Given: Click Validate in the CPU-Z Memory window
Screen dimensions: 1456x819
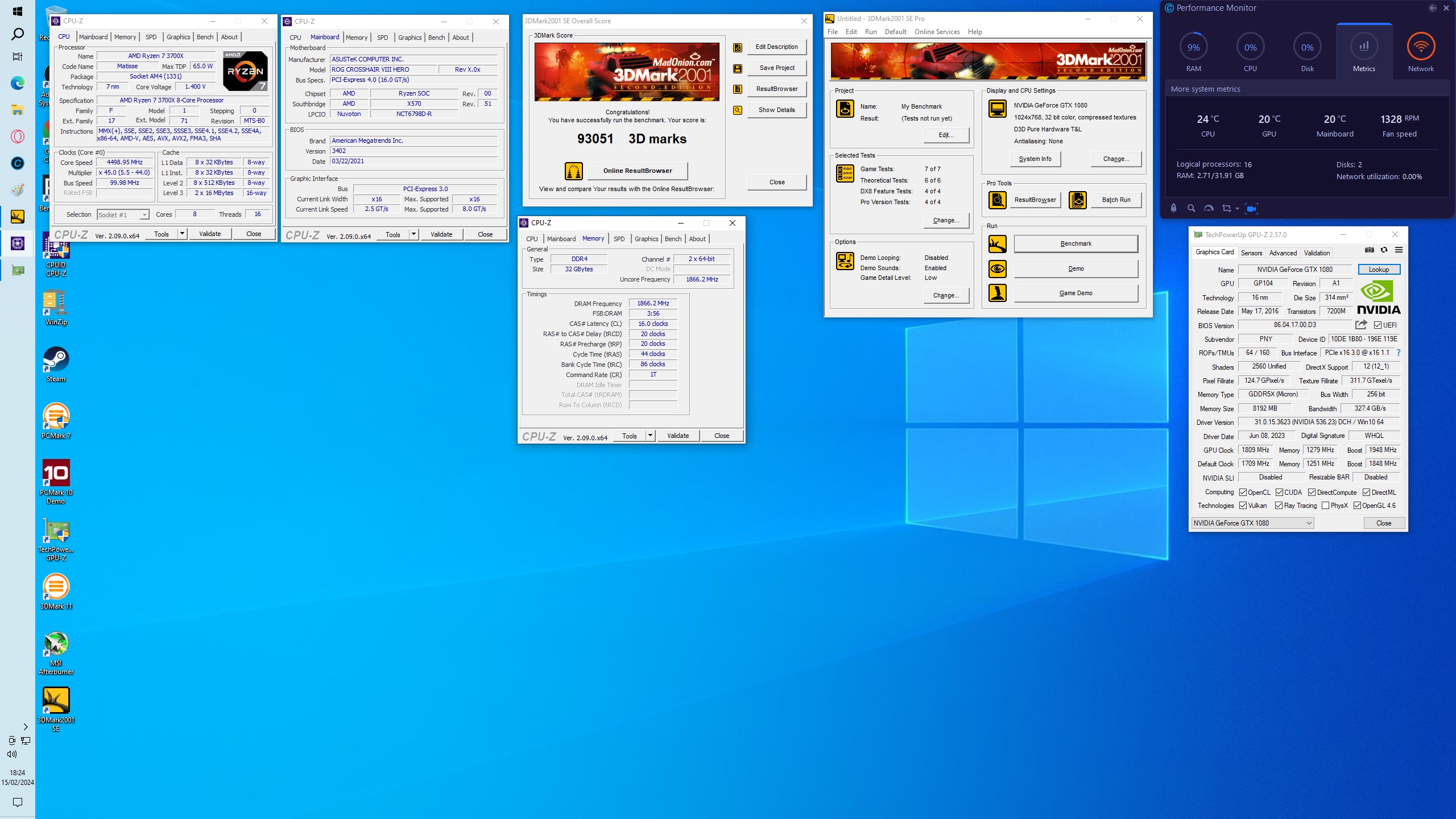Looking at the screenshot, I should click(678, 436).
